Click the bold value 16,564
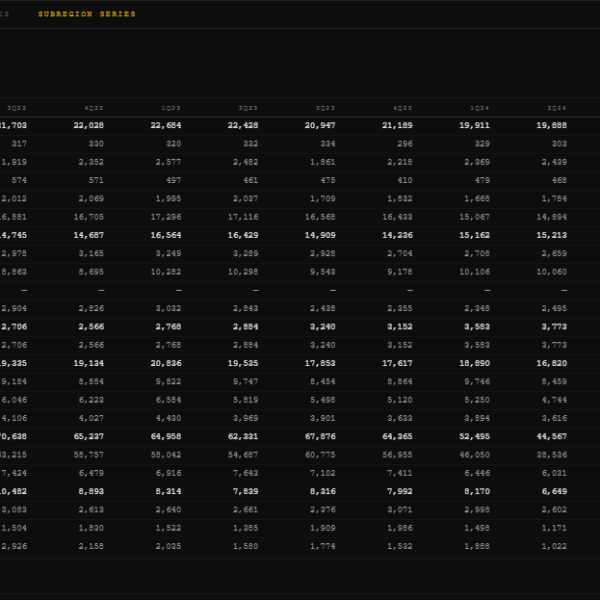This screenshot has width=600, height=600. click(166, 235)
